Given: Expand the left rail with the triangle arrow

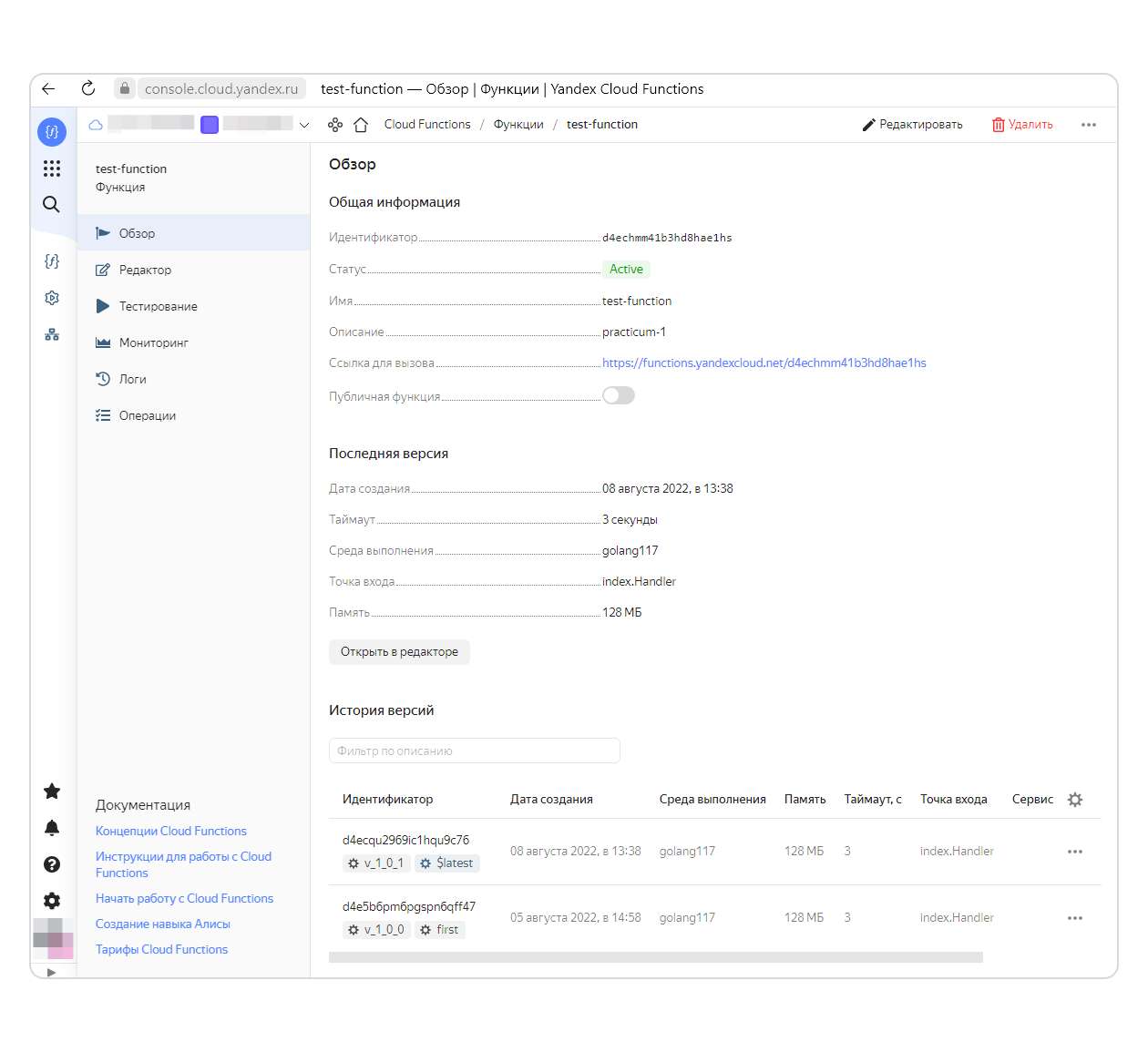Looking at the screenshot, I should (52, 972).
